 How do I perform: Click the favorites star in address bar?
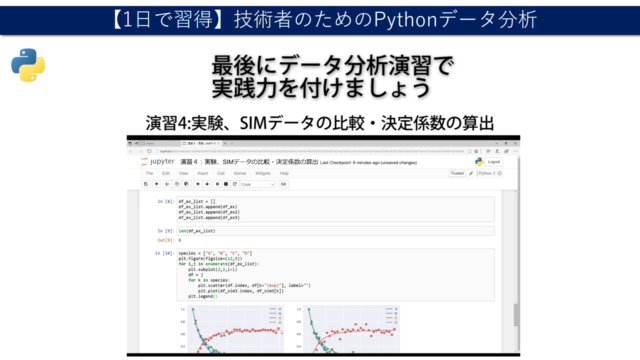click(x=476, y=151)
